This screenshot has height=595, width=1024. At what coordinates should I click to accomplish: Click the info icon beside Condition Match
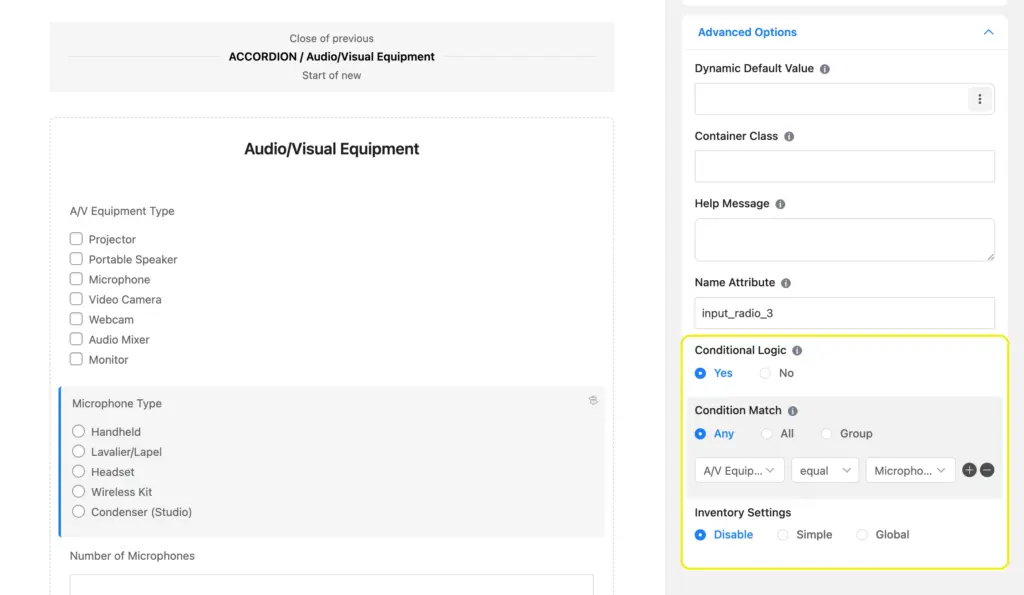[791, 410]
